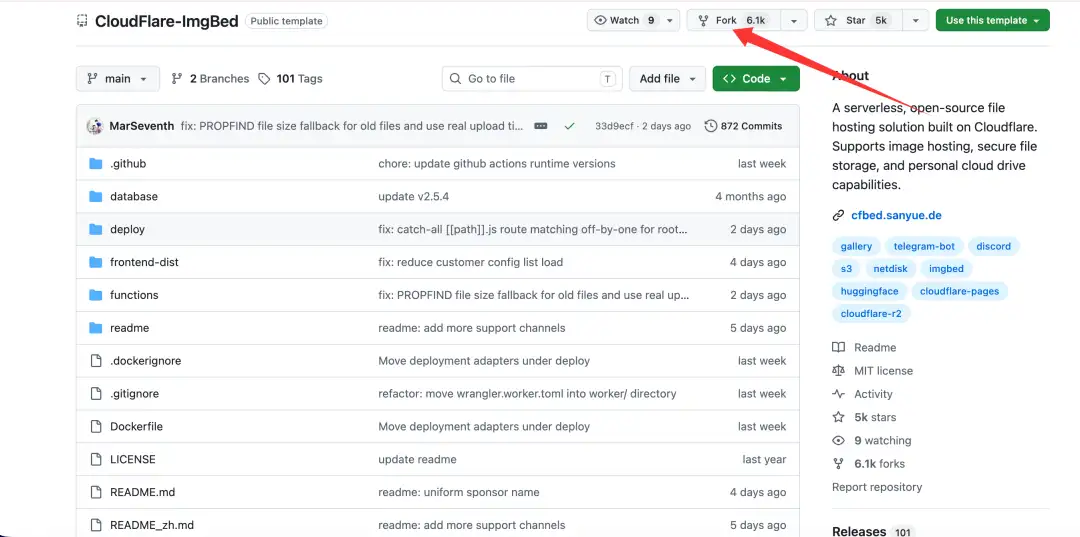
Task: Select the imgbed topic tag
Action: pos(946,269)
